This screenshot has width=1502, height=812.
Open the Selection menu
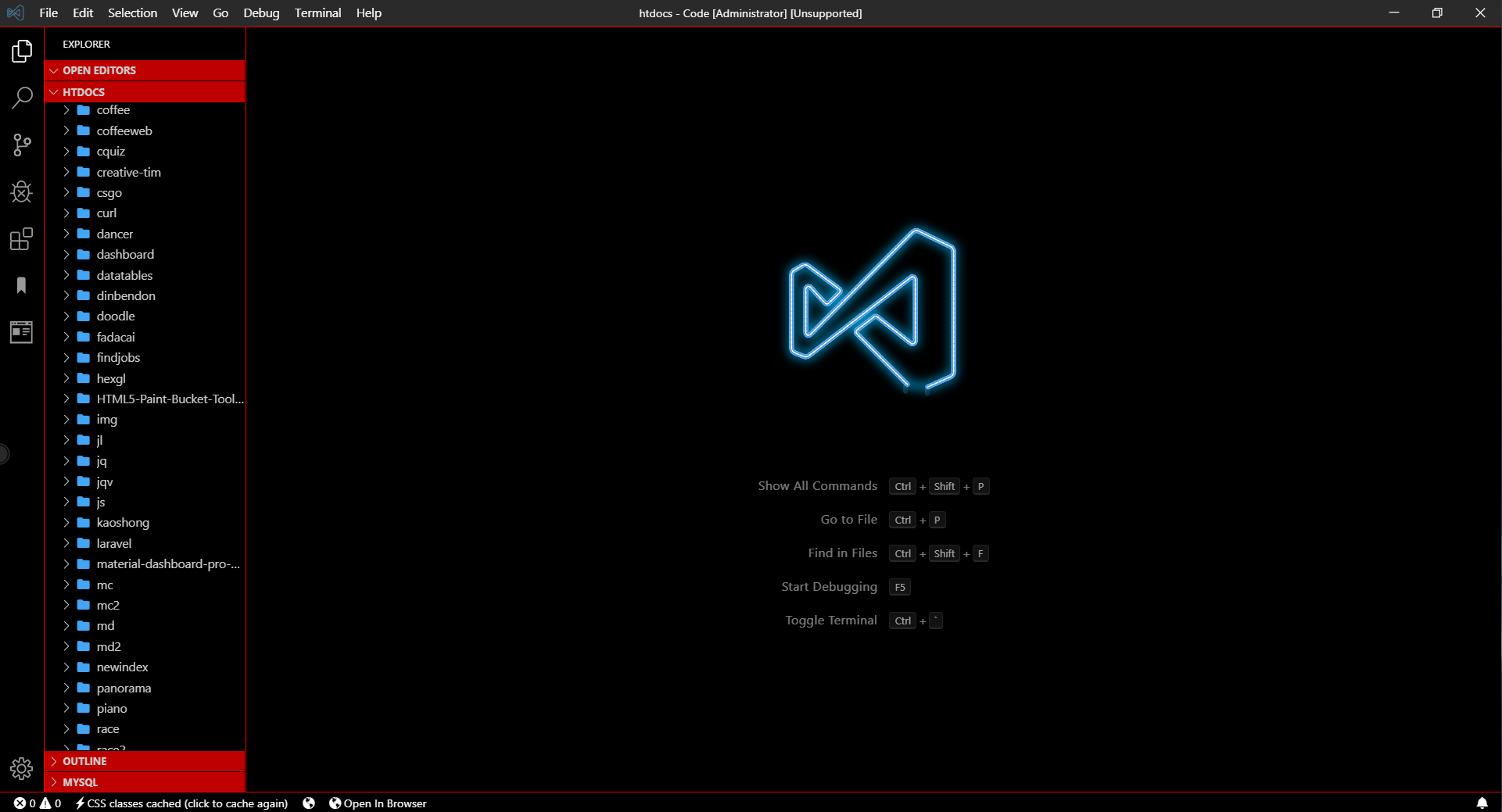(x=132, y=13)
